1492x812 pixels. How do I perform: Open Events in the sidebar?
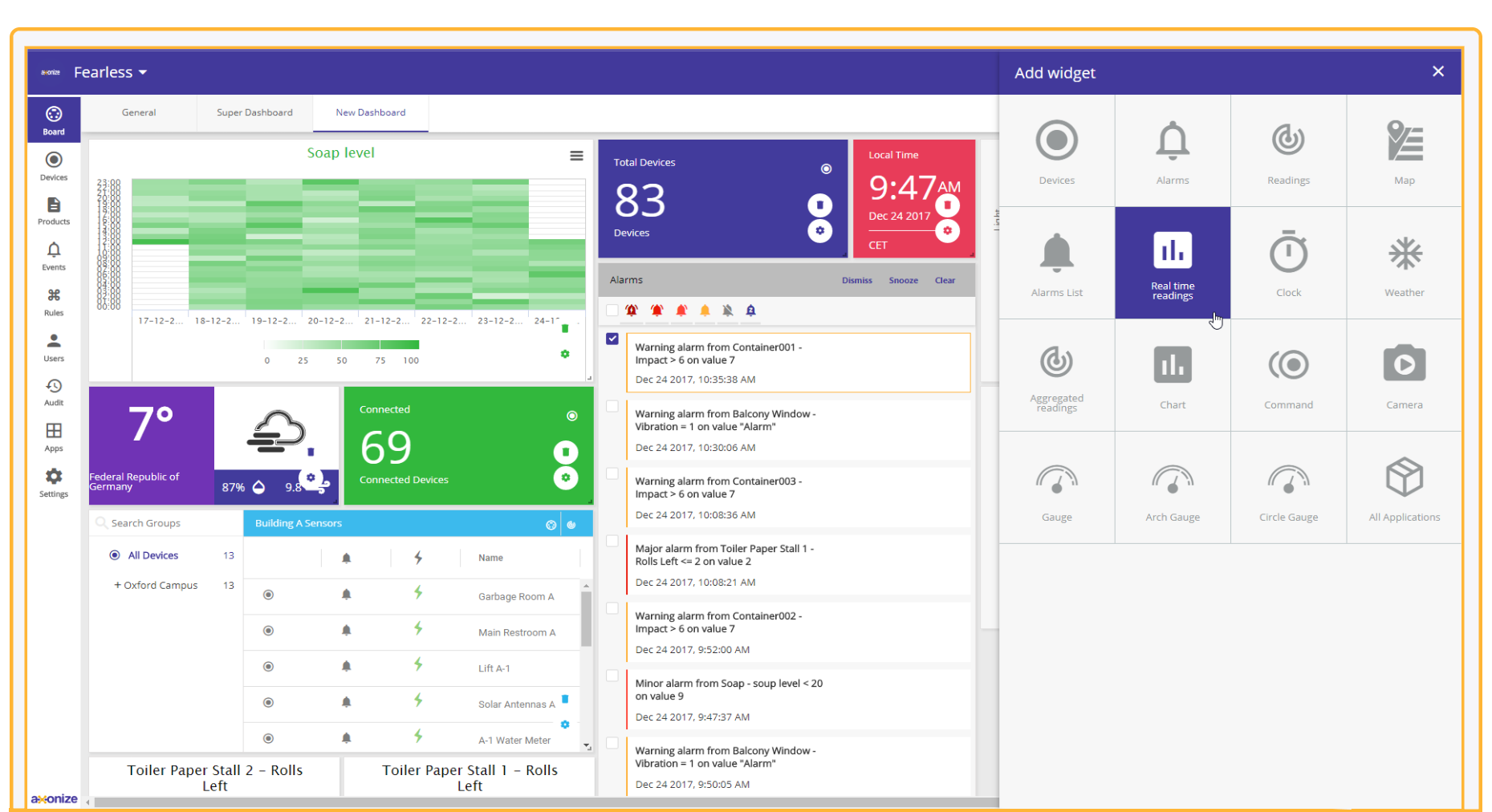click(x=54, y=257)
